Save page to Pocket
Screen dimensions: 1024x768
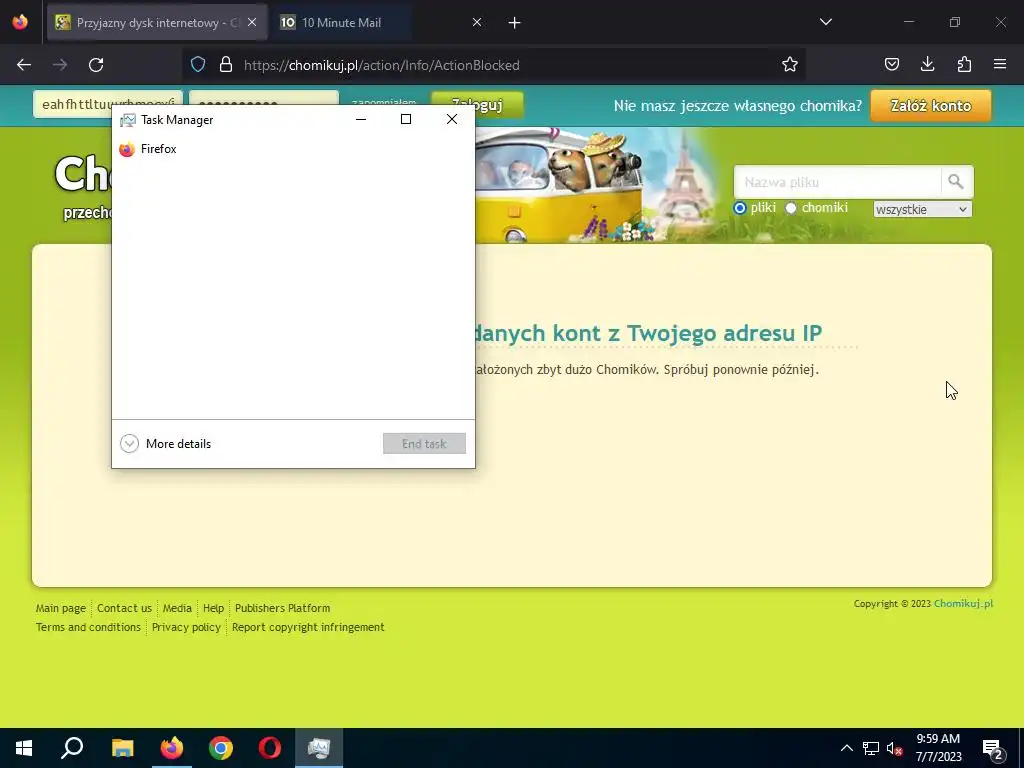(892, 65)
